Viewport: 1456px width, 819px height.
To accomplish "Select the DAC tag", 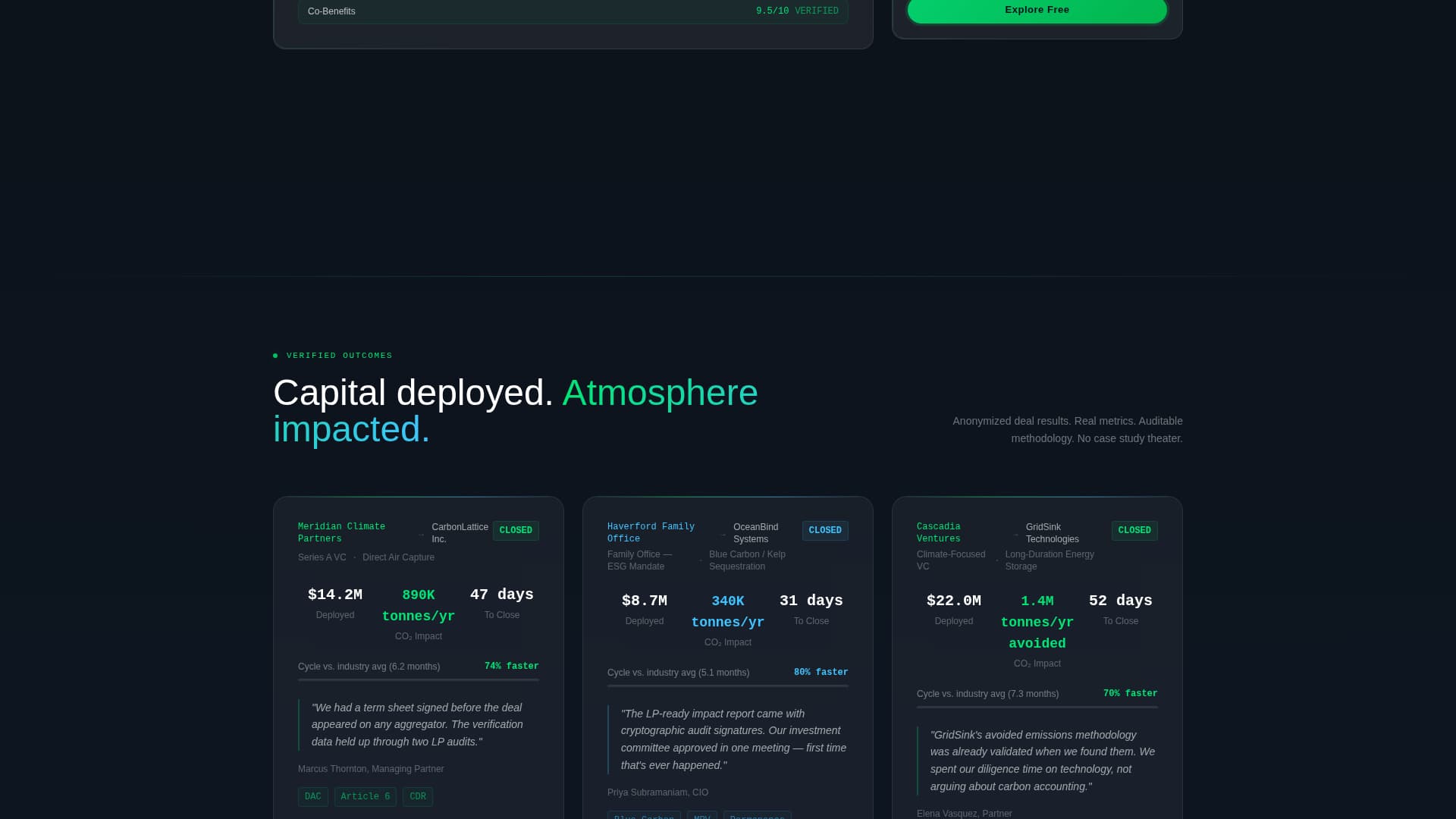I will point(313,796).
